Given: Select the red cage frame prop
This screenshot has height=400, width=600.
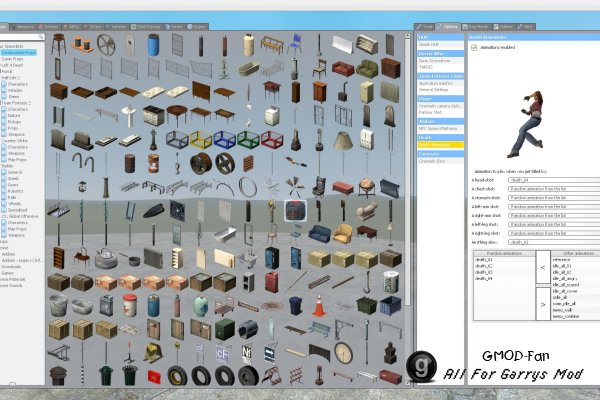Looking at the screenshot, I should [272, 139].
